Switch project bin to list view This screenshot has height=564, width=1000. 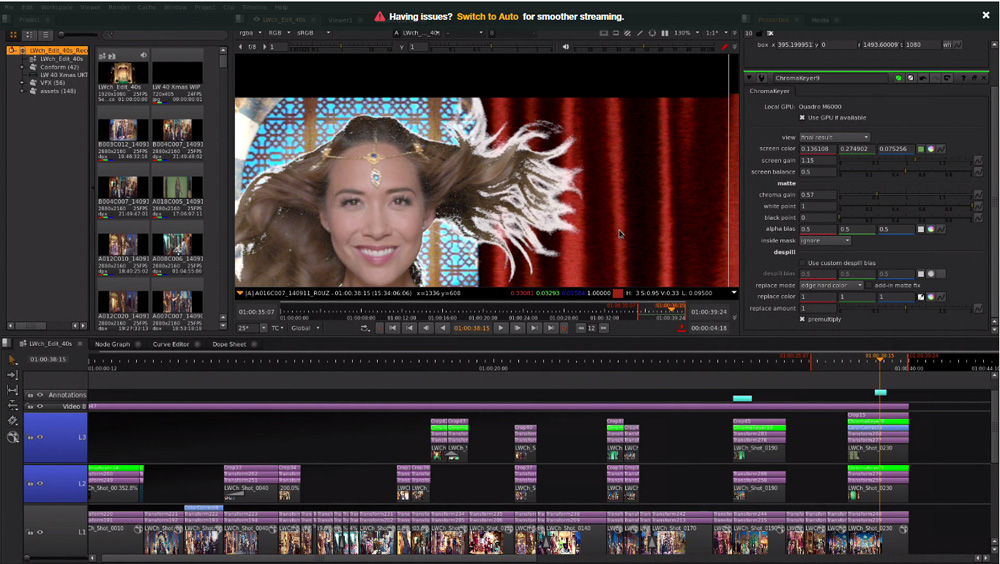click(x=45, y=34)
